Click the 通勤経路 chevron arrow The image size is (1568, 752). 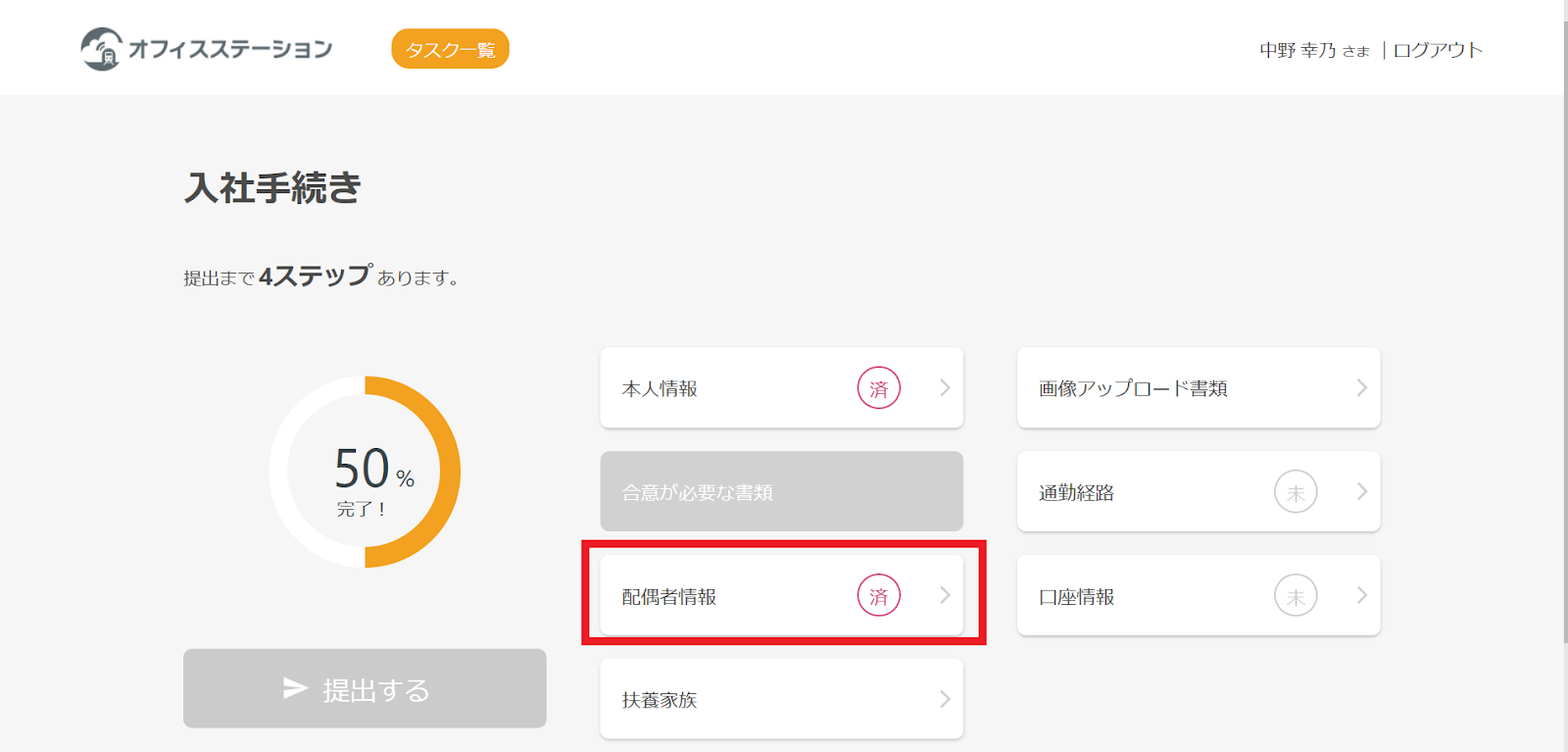point(1361,492)
